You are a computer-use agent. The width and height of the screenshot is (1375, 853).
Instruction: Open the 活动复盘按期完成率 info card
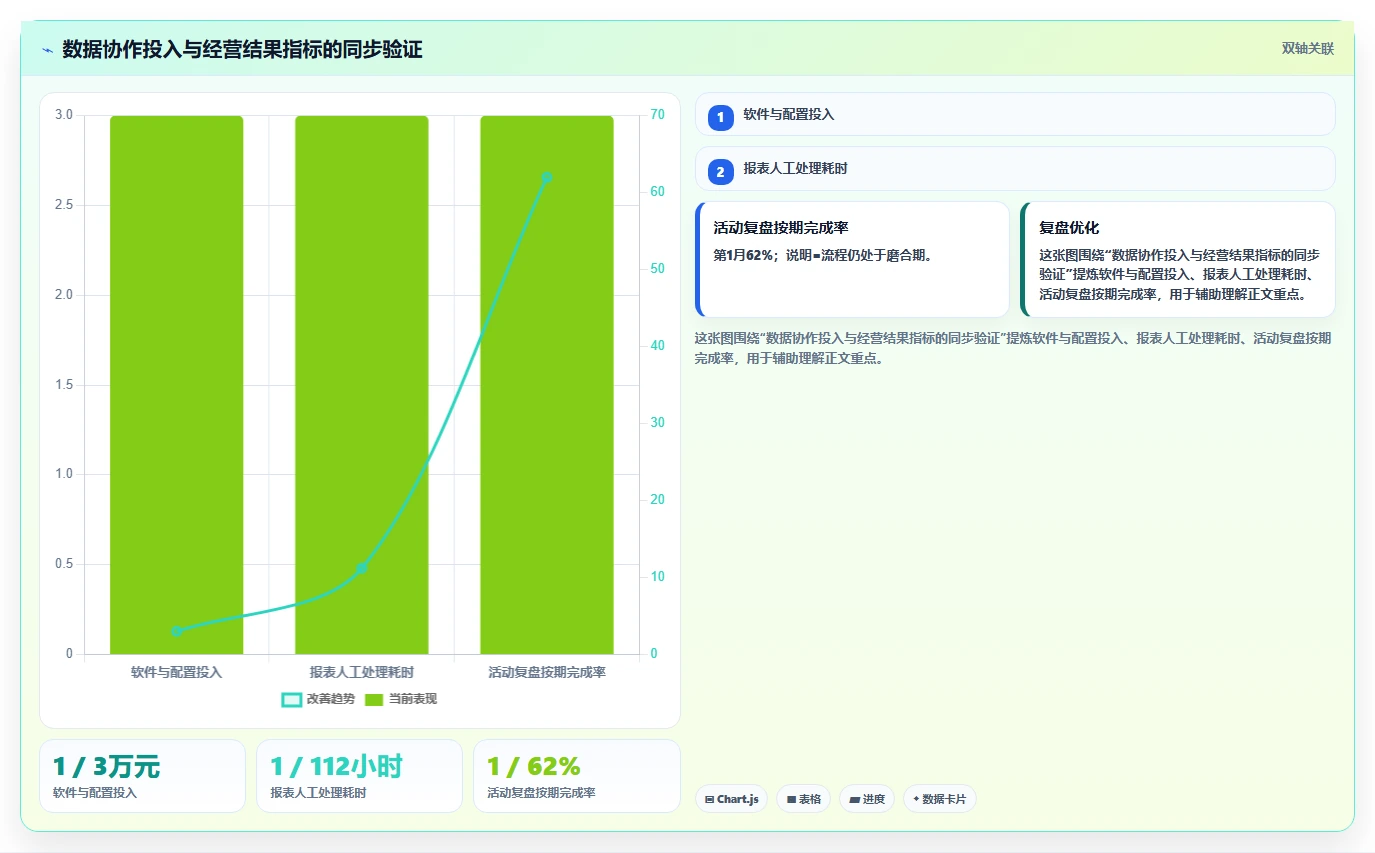point(852,259)
